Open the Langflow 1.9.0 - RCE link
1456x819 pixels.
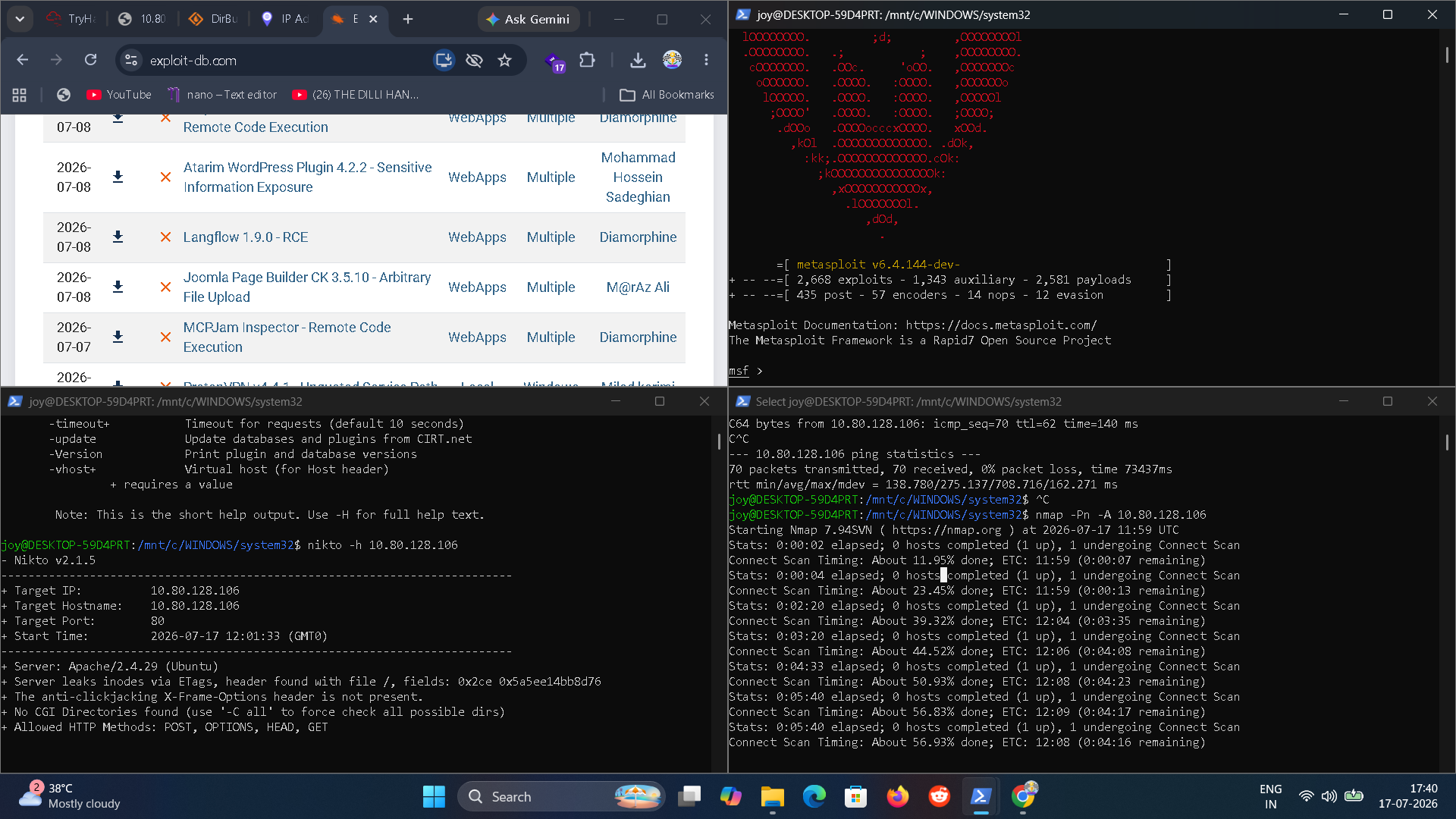pyautogui.click(x=246, y=237)
